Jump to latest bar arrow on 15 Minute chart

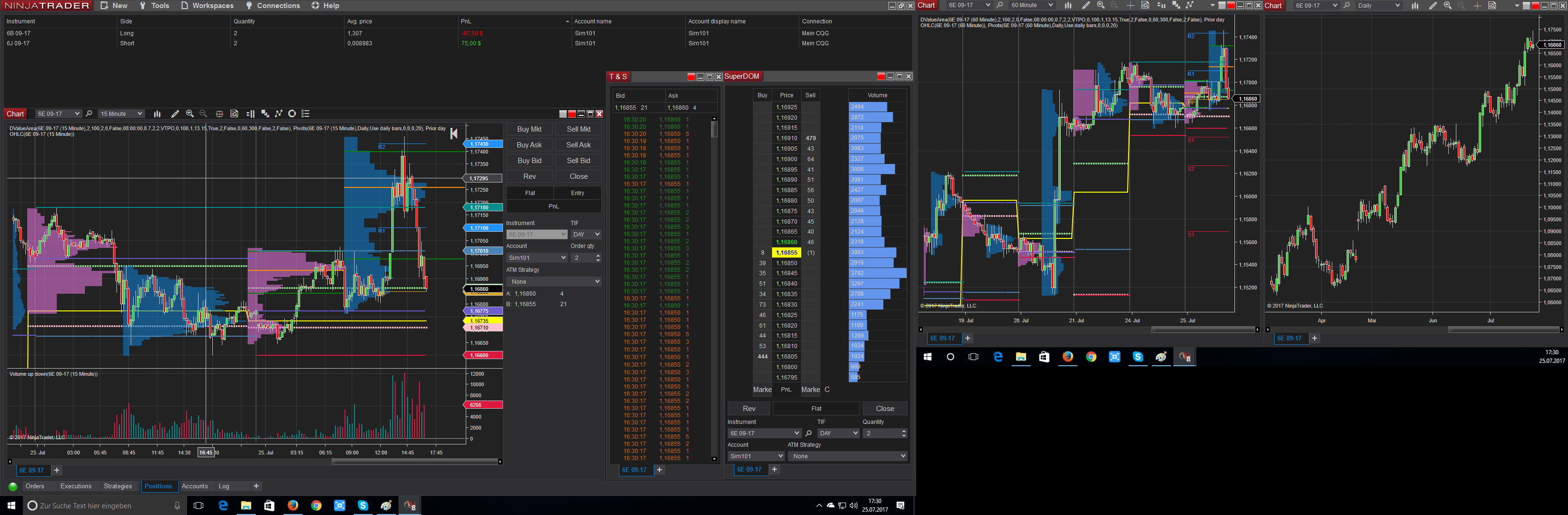[x=453, y=134]
